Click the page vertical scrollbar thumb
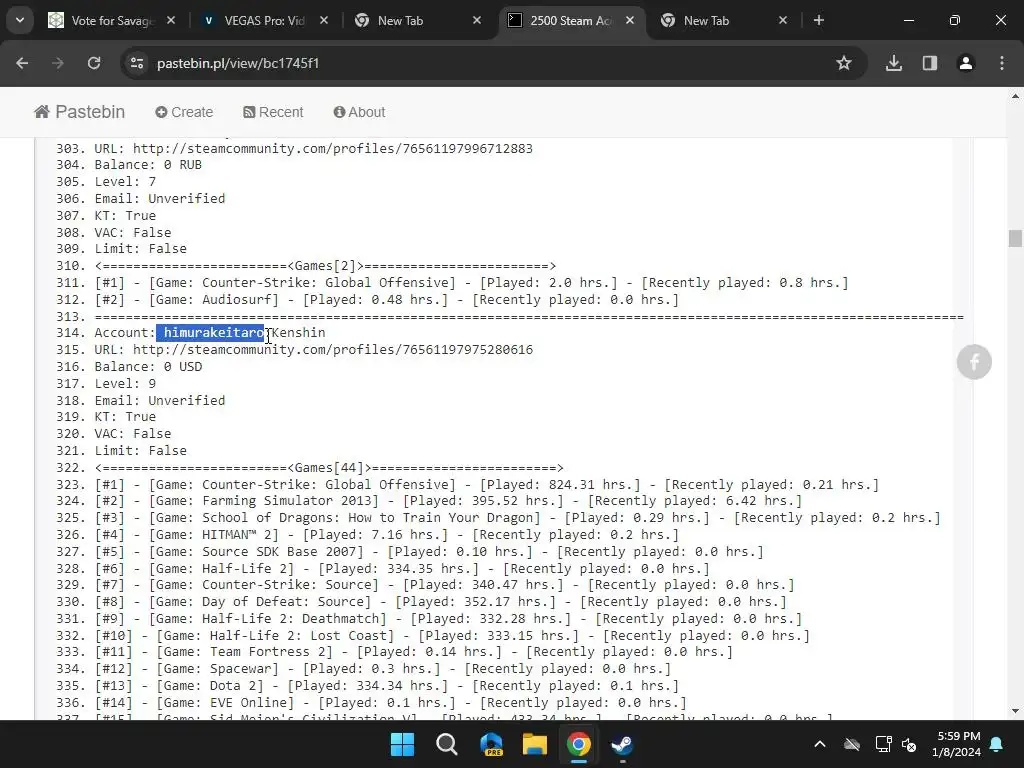Image resolution: width=1024 pixels, height=768 pixels. tap(1015, 238)
